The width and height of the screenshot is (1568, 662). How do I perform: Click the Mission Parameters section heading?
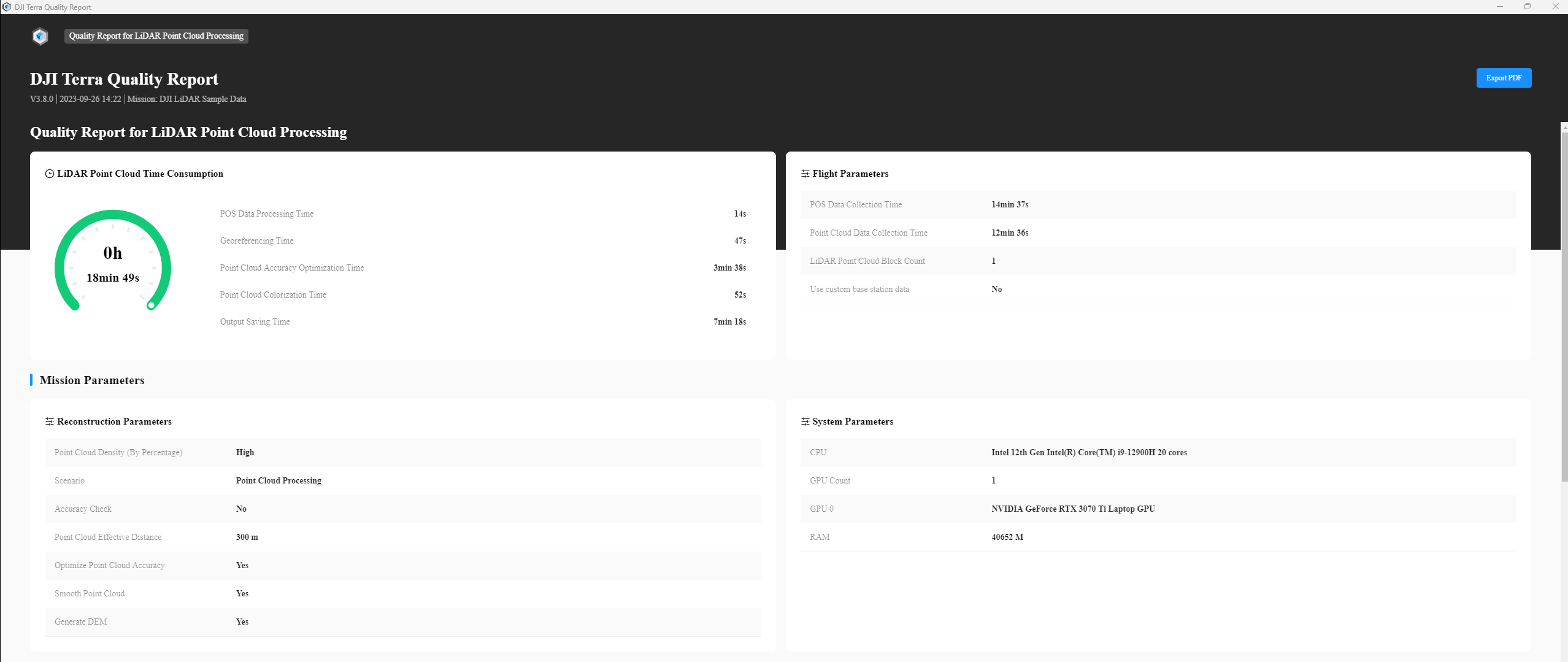point(92,380)
